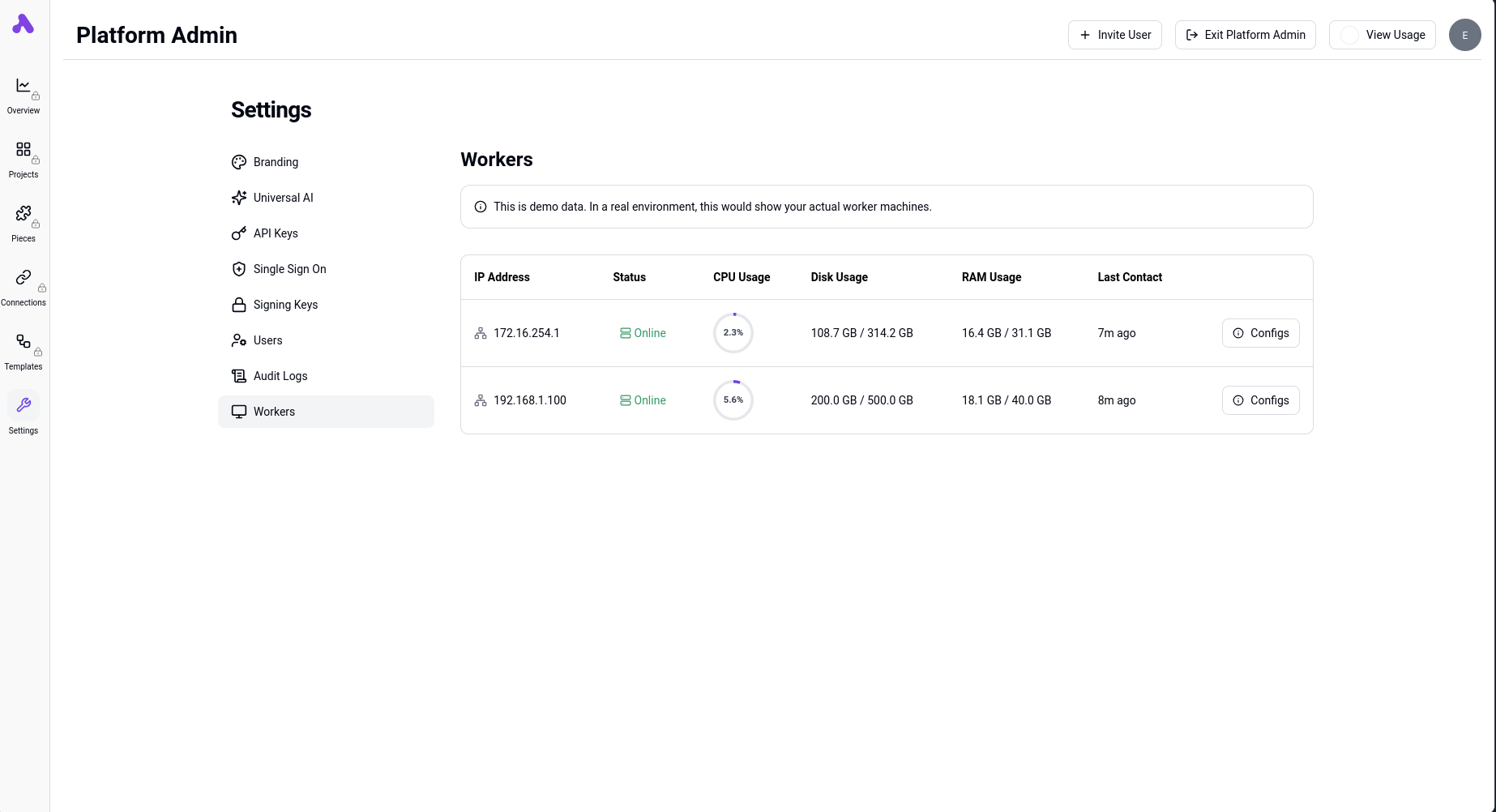Open the Overview sidebar icon

(x=24, y=86)
